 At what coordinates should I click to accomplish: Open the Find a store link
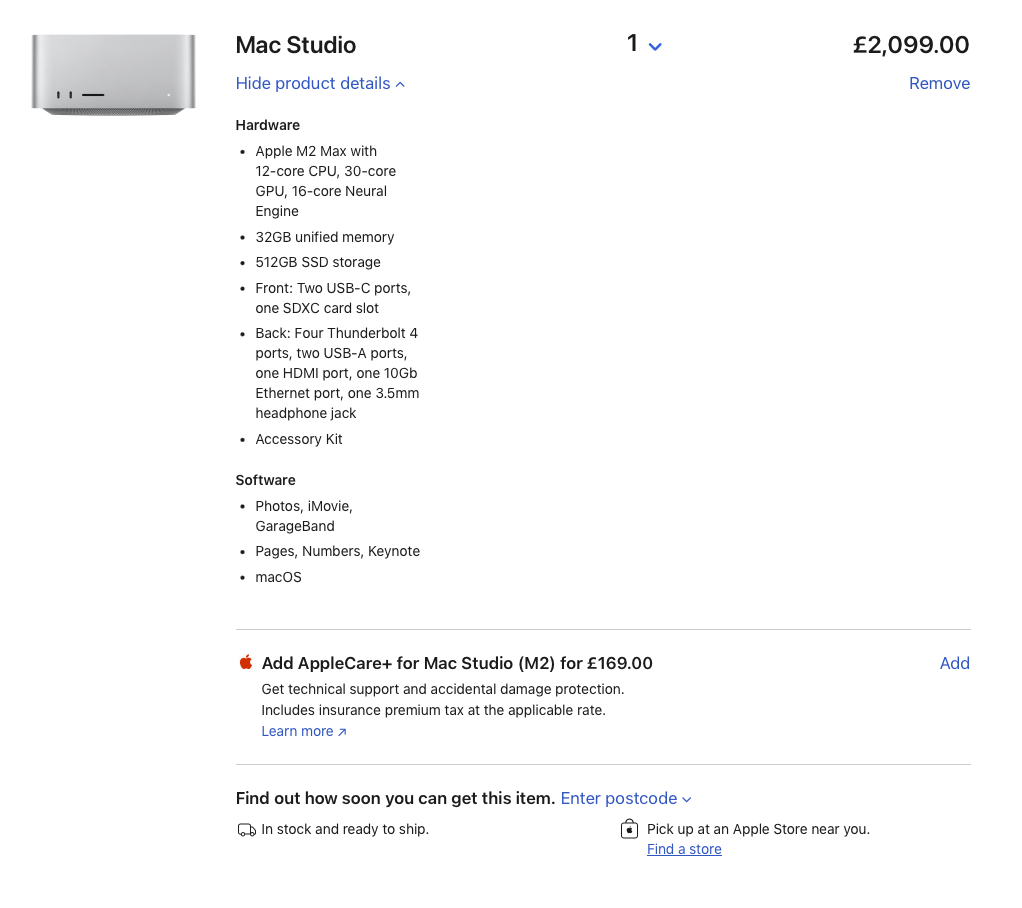tap(684, 849)
